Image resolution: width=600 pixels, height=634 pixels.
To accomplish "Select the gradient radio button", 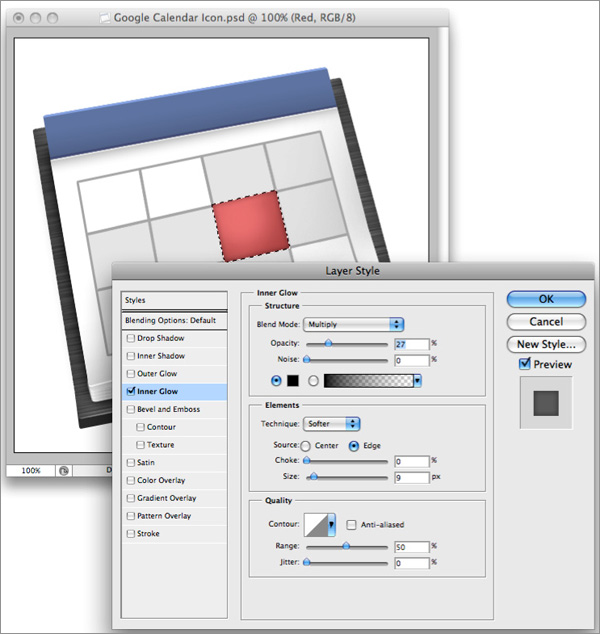I will click(313, 381).
